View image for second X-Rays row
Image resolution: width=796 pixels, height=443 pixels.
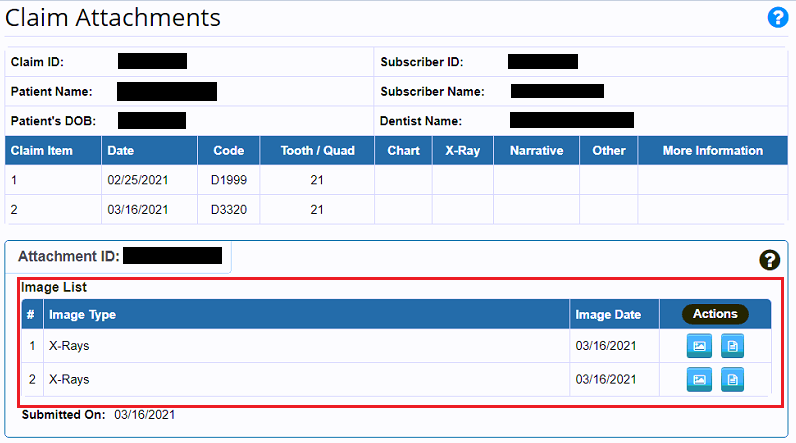(x=700, y=379)
